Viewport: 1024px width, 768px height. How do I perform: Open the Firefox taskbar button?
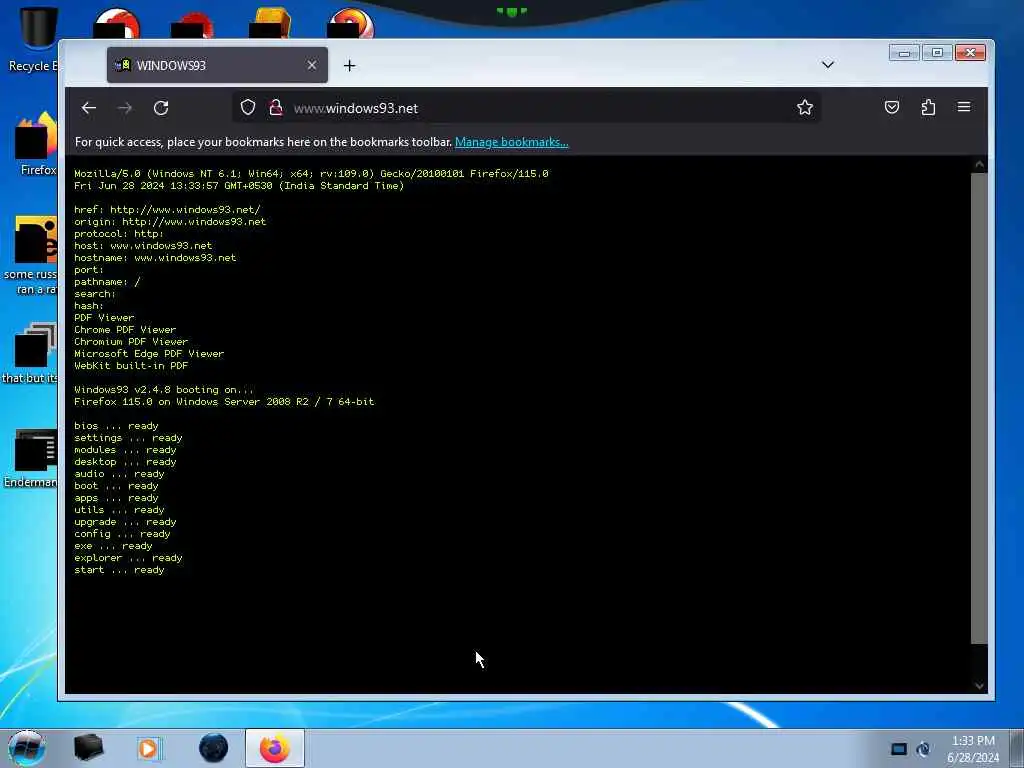[x=275, y=748]
